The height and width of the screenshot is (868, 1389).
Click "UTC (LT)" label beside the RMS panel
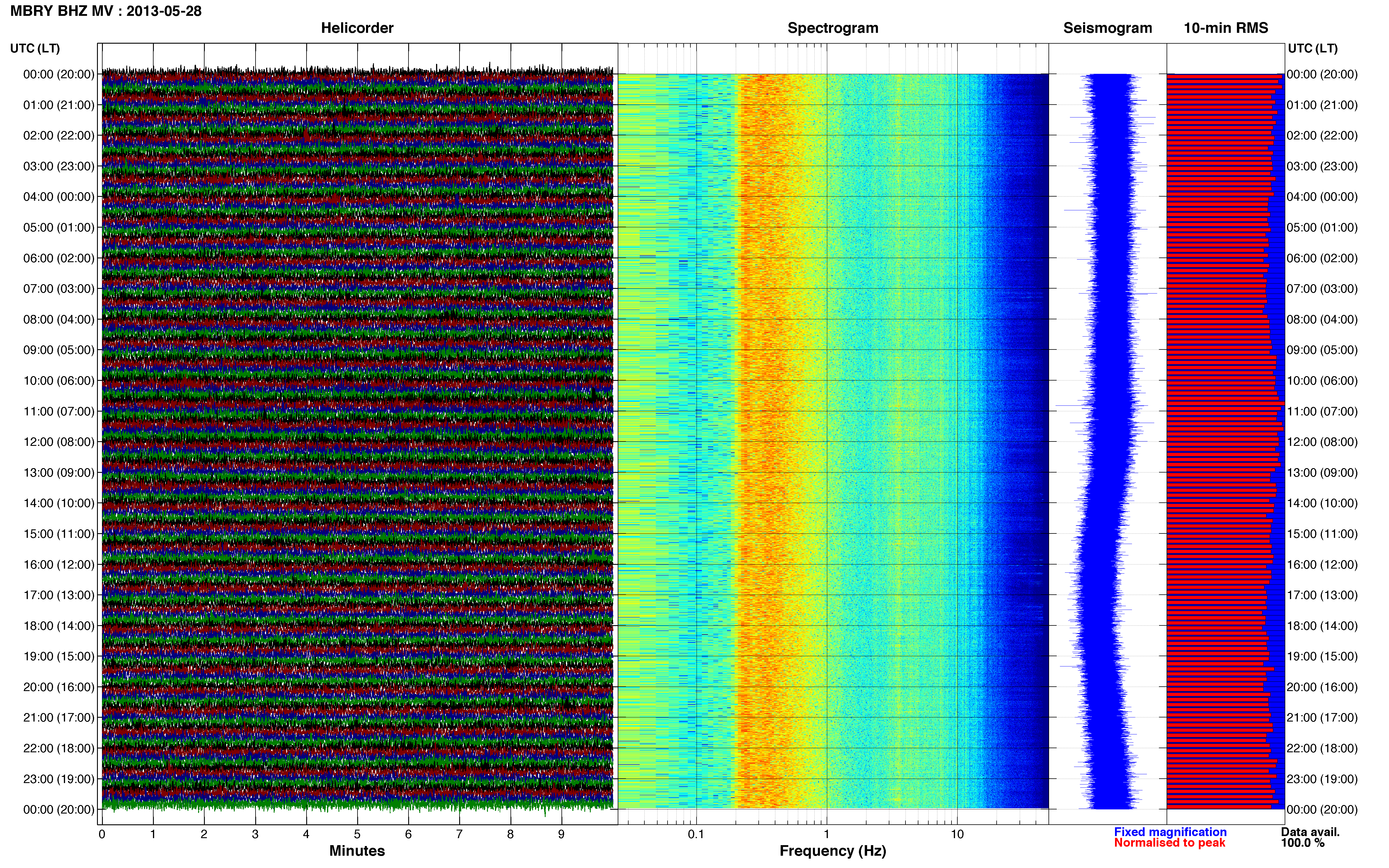(x=1313, y=48)
